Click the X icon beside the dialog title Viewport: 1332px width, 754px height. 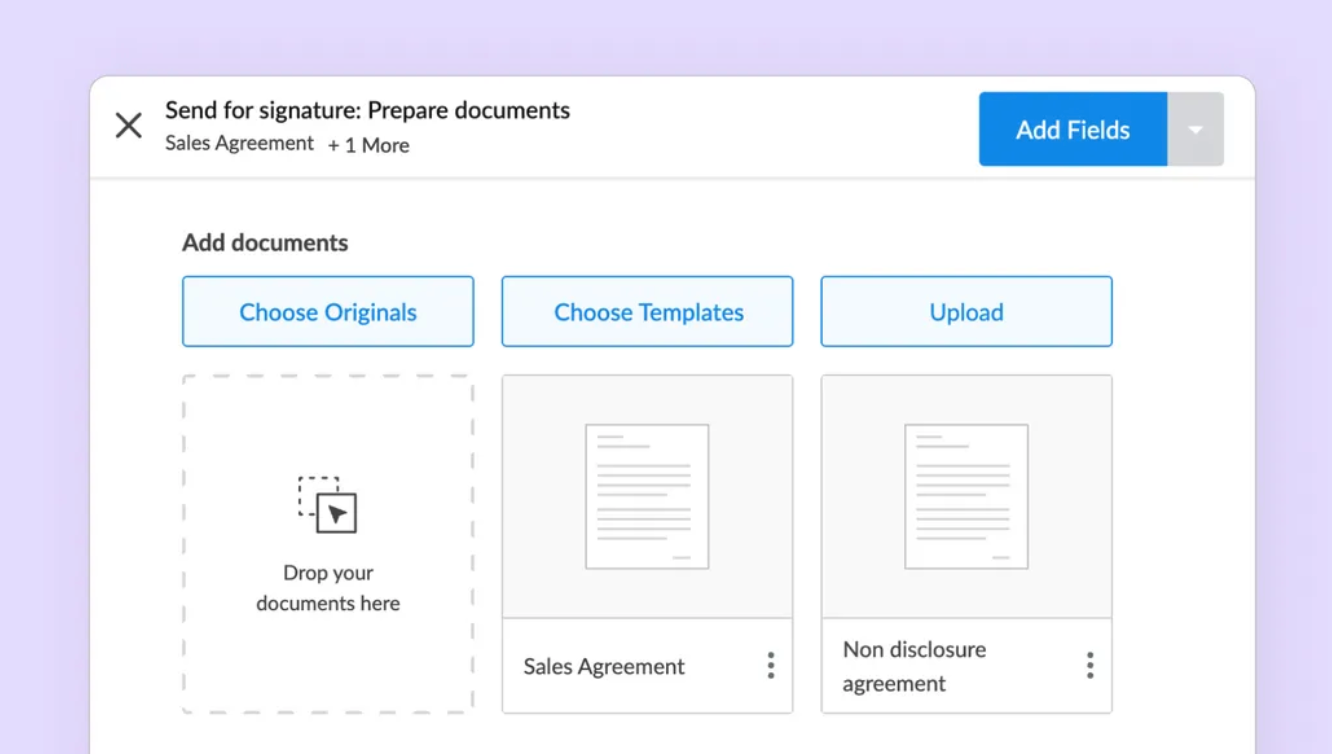tap(128, 125)
